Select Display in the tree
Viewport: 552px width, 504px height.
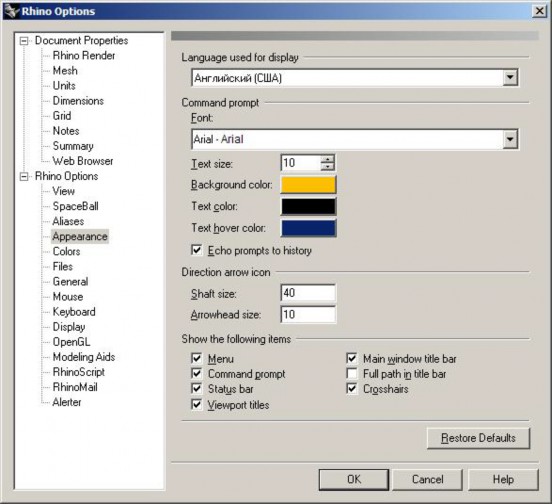click(69, 327)
